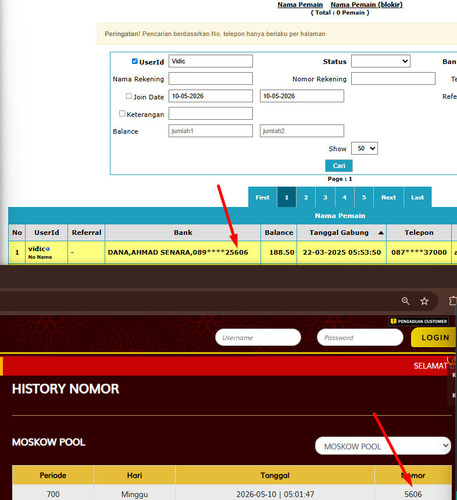The width and height of the screenshot is (457, 500).
Task: Click the 22-03-2025 05:53:50 join date cell
Action: [342, 252]
